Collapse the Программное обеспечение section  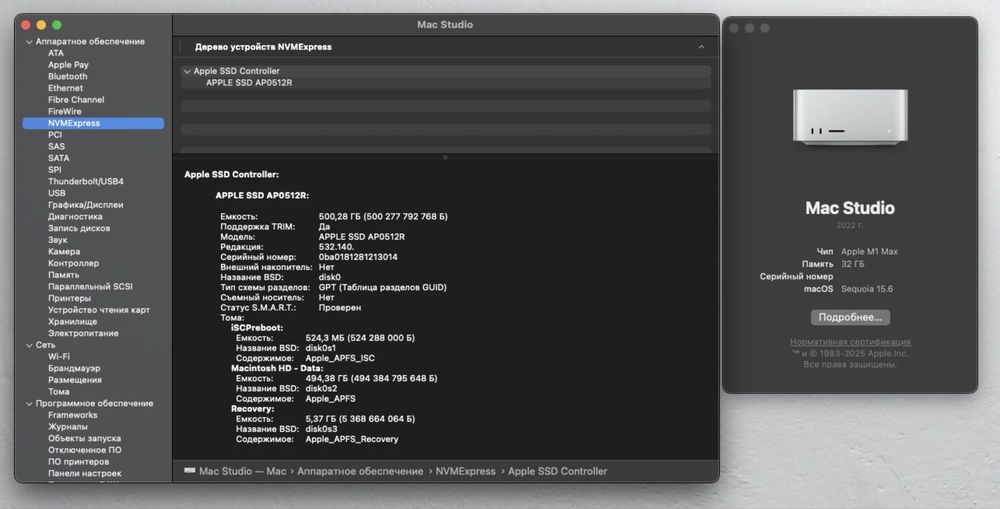tap(29, 404)
